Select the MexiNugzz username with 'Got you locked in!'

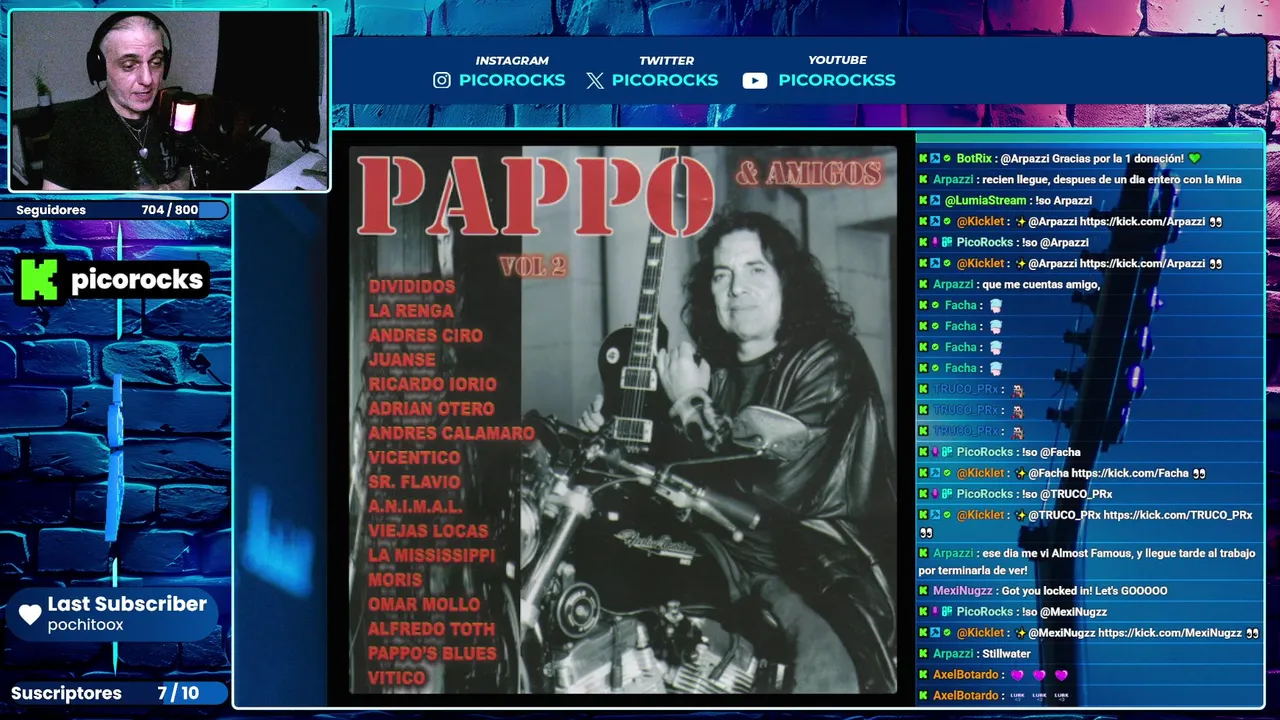(x=962, y=591)
